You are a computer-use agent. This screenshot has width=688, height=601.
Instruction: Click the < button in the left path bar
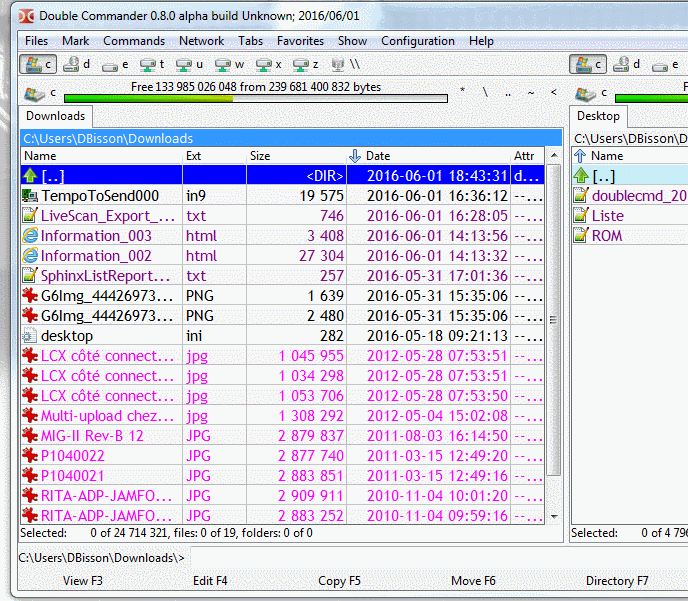coord(554,92)
